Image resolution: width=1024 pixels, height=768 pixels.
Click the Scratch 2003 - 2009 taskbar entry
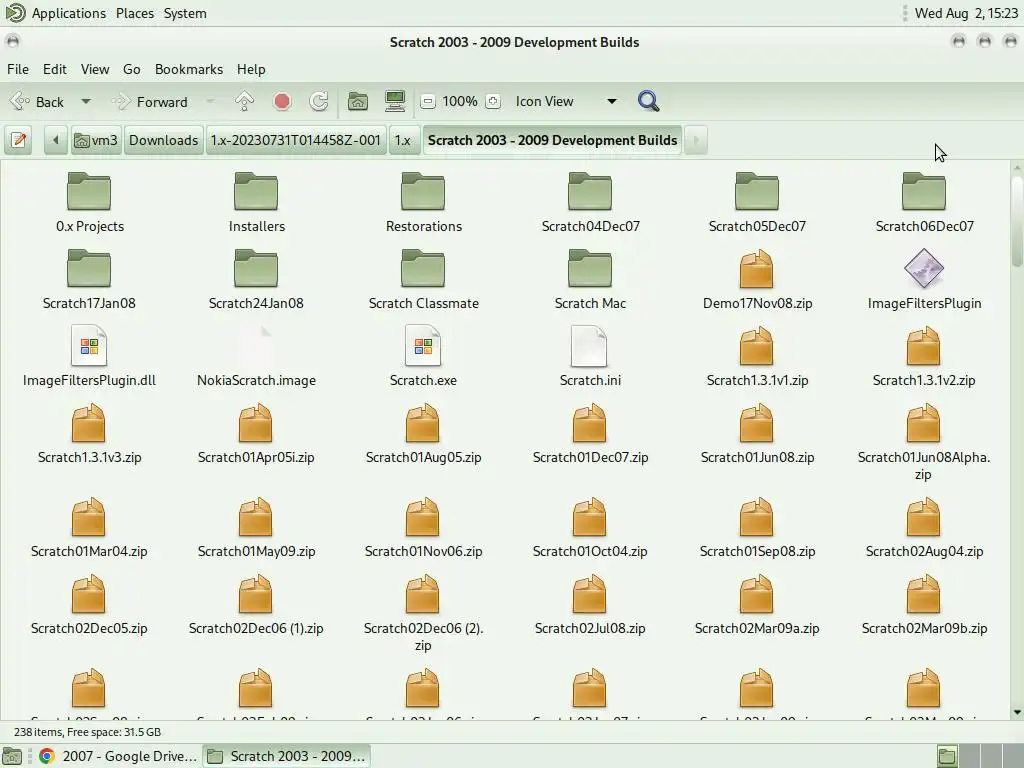click(x=286, y=756)
